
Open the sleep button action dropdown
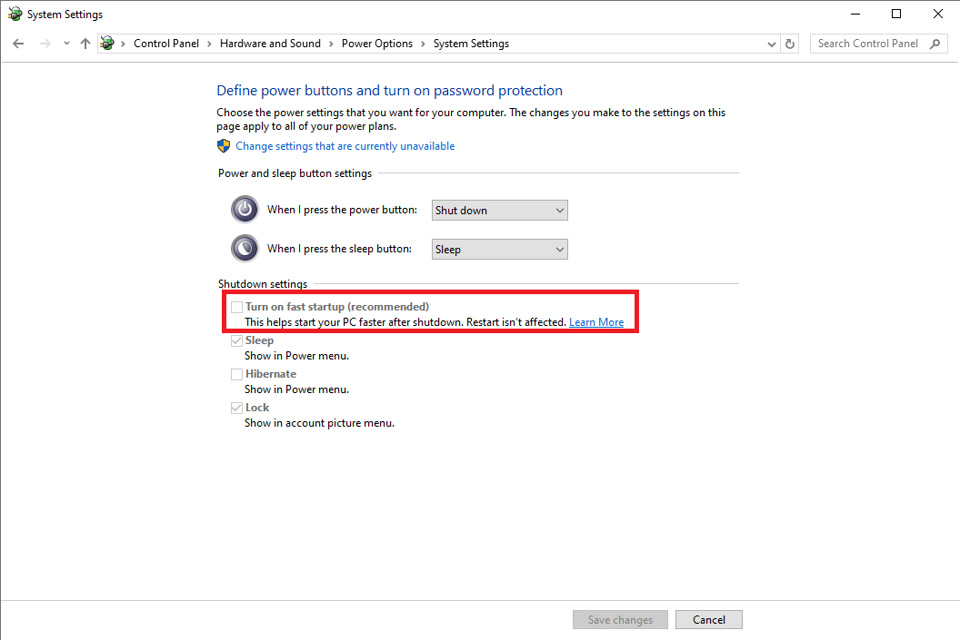[x=500, y=249]
